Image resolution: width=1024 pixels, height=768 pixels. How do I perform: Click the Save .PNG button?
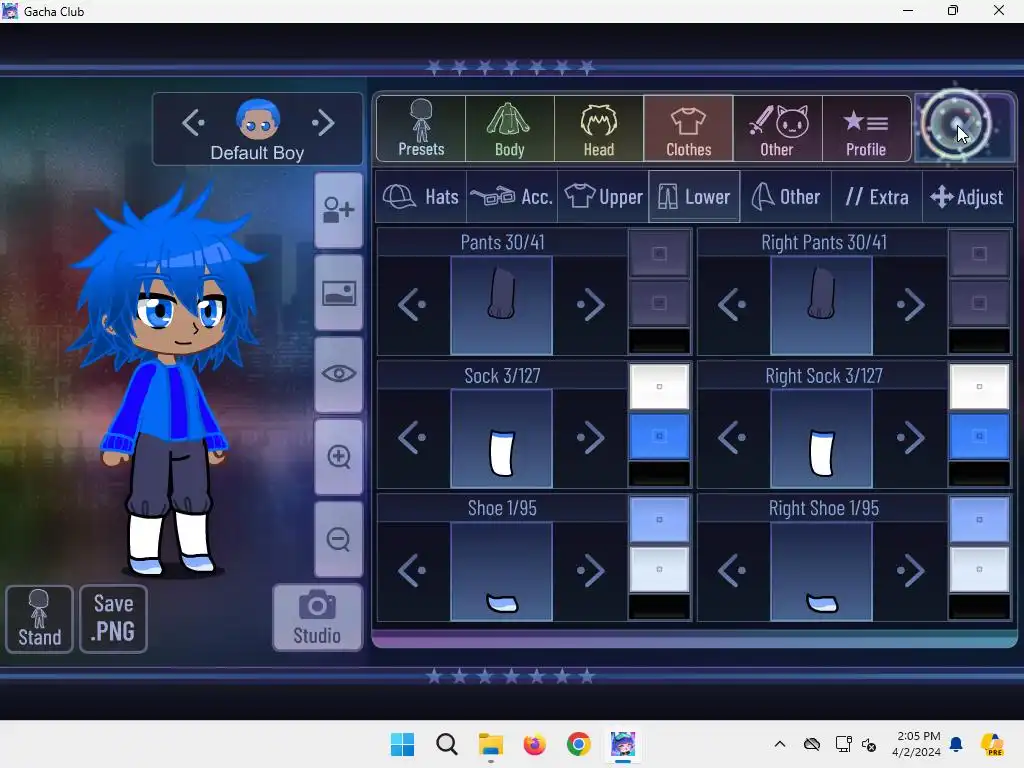pos(114,619)
